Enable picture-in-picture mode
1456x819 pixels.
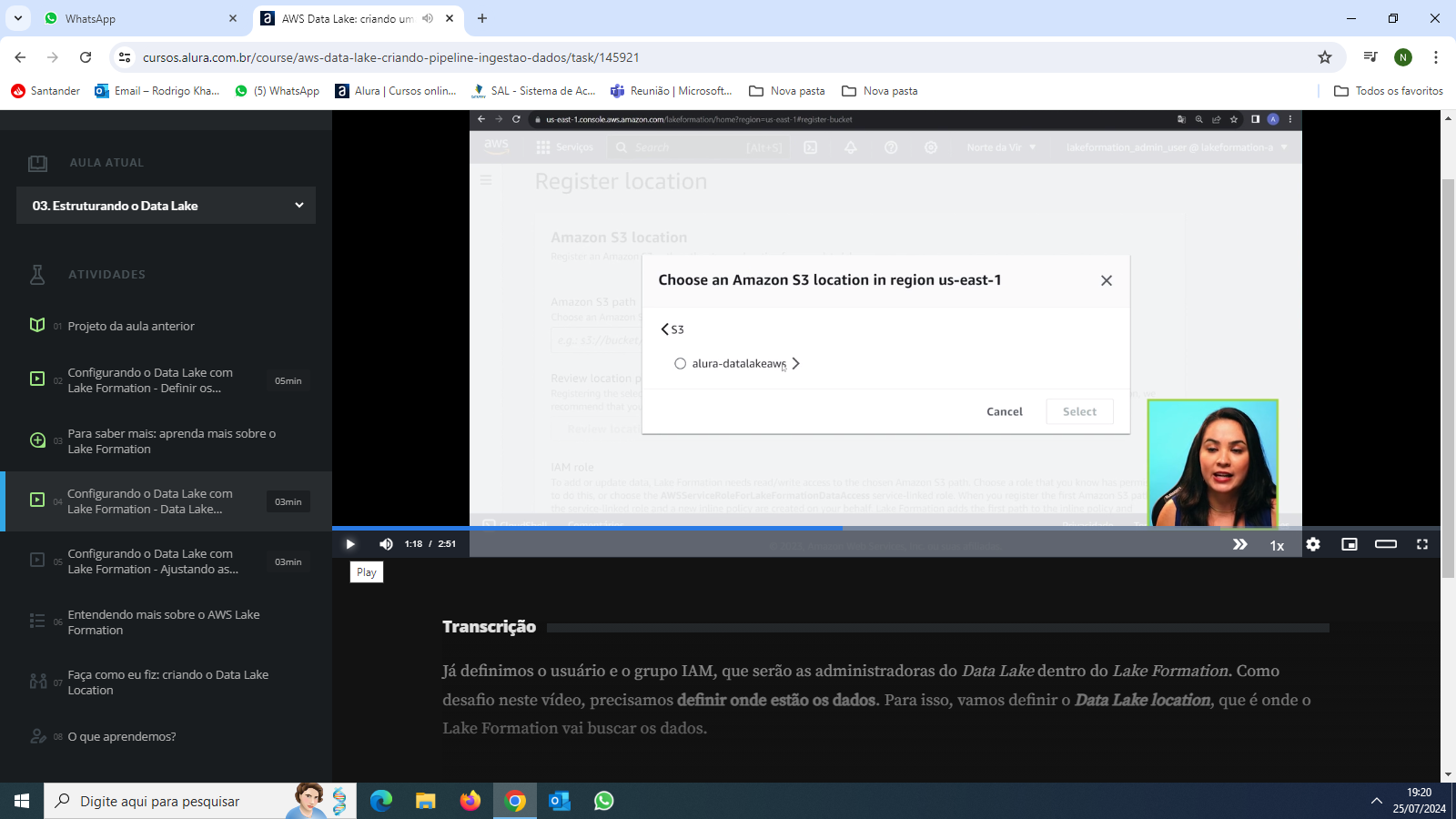coord(1350,544)
